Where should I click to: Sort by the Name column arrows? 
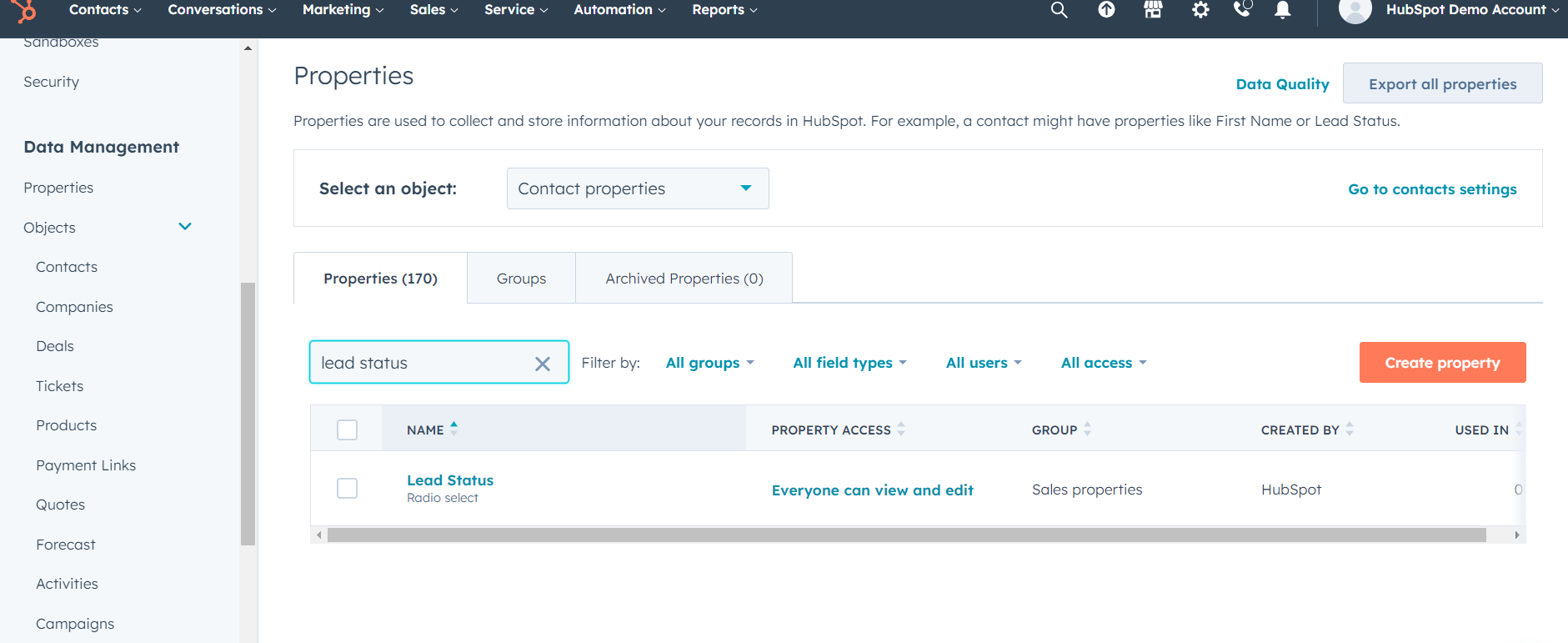click(454, 429)
